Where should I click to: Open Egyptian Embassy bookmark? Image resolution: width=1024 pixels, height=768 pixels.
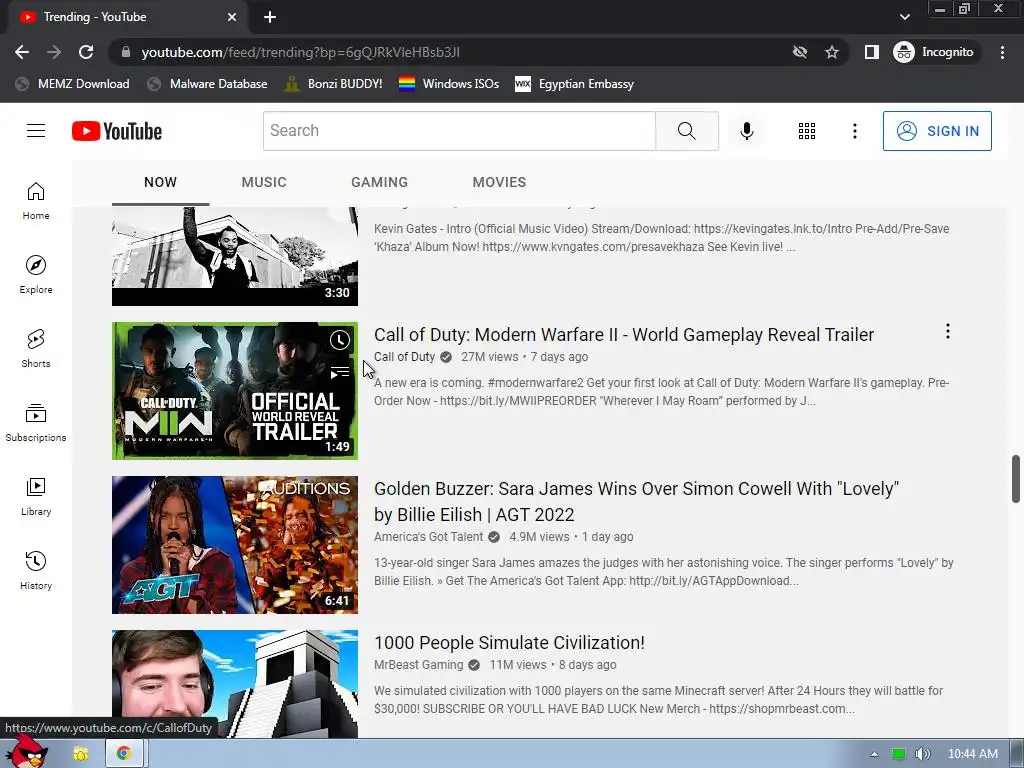coord(575,84)
